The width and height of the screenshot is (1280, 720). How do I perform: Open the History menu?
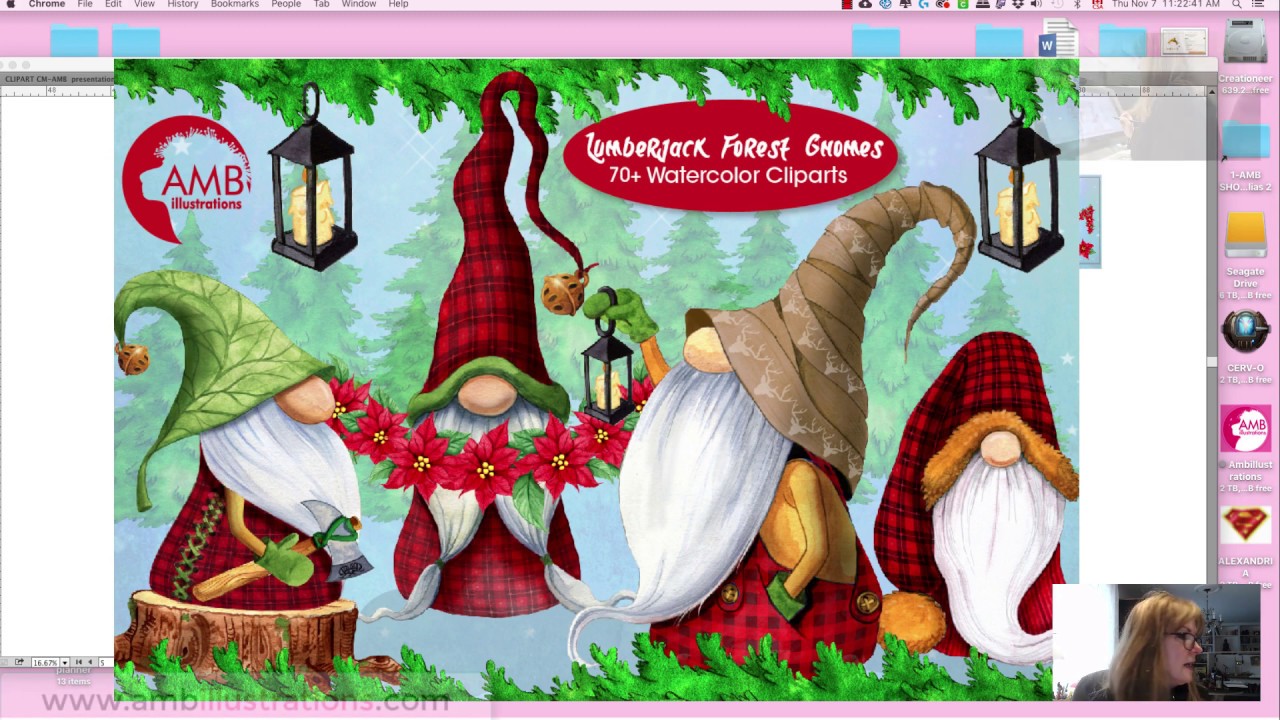(x=183, y=4)
